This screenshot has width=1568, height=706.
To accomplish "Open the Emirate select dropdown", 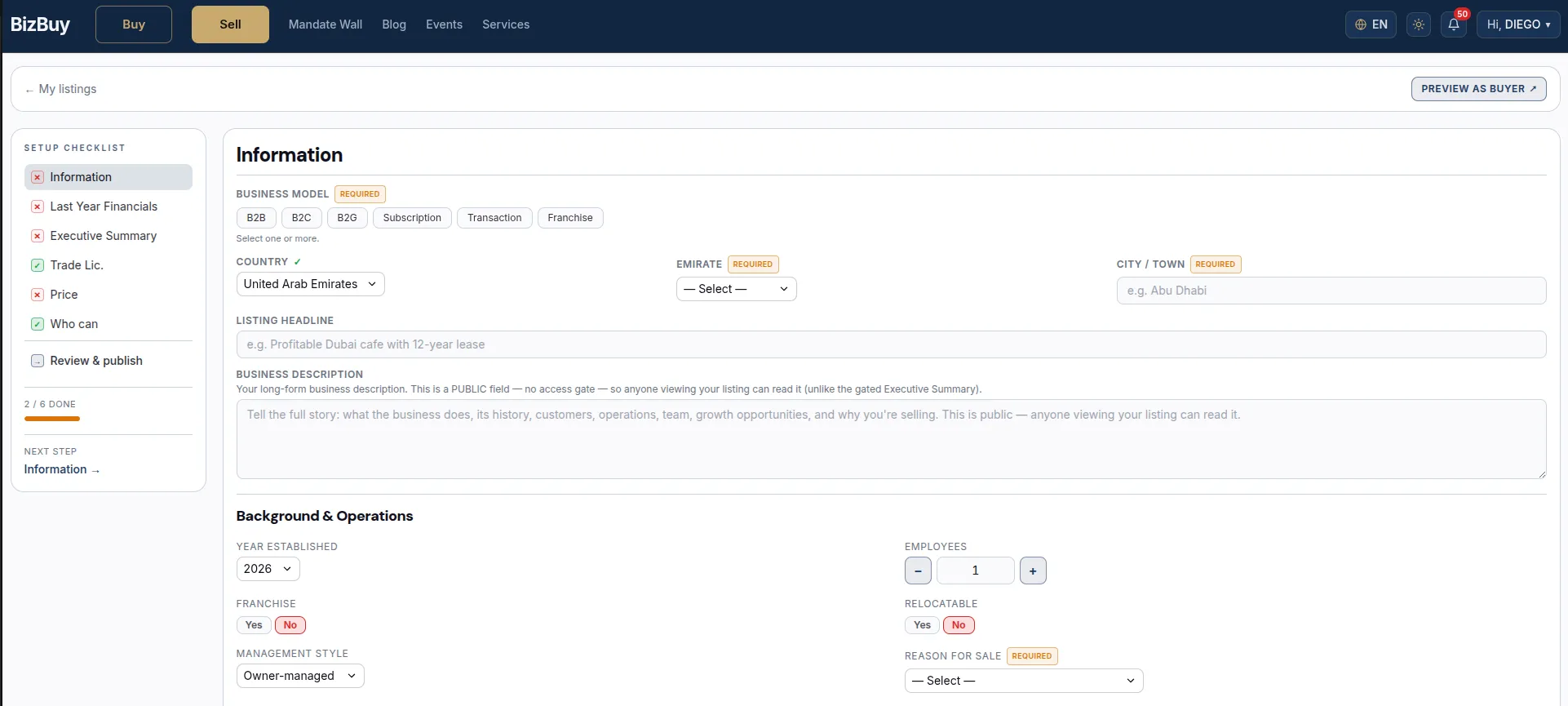I will (x=736, y=289).
